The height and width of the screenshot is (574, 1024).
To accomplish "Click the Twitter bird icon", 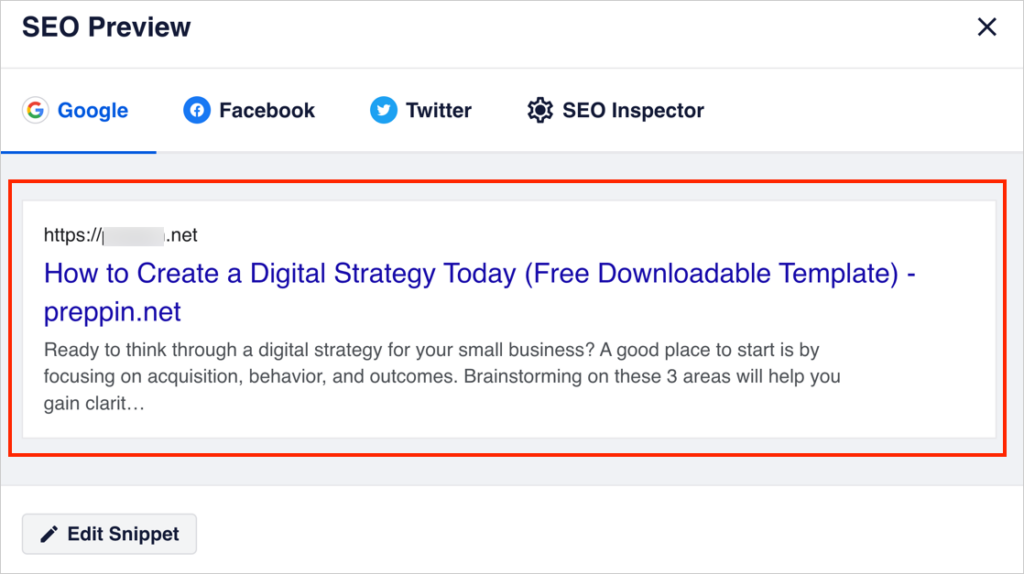I will tap(383, 110).
